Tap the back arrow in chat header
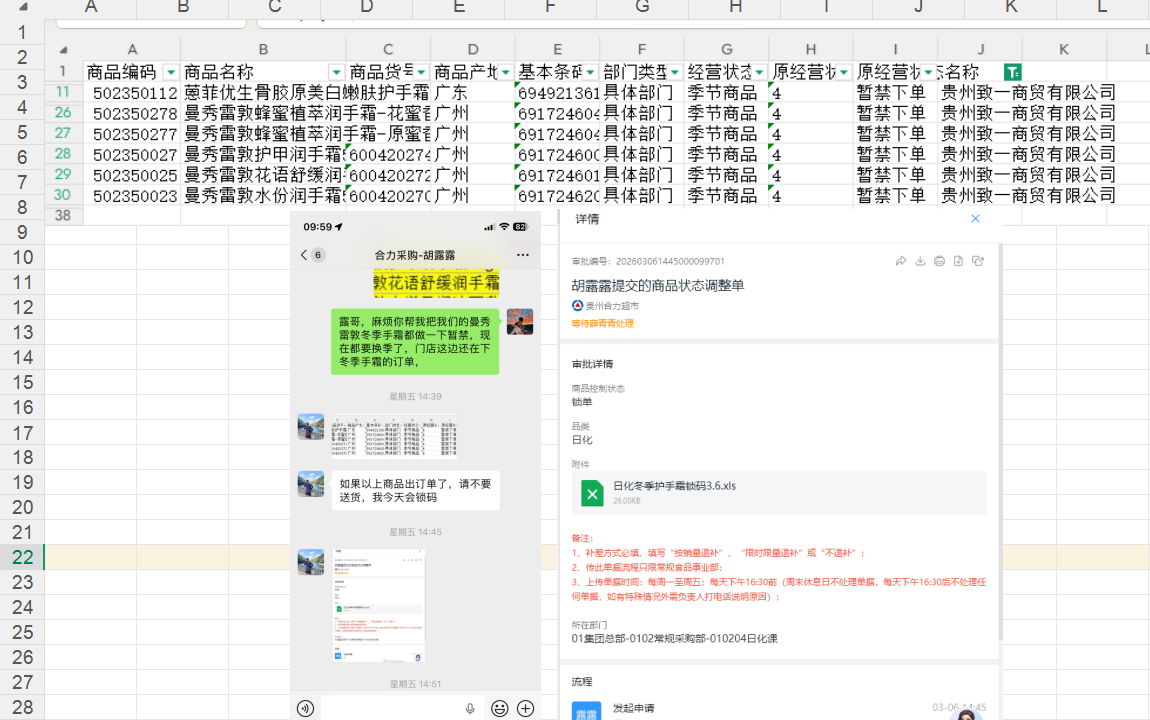This screenshot has width=1150, height=720. pos(304,255)
